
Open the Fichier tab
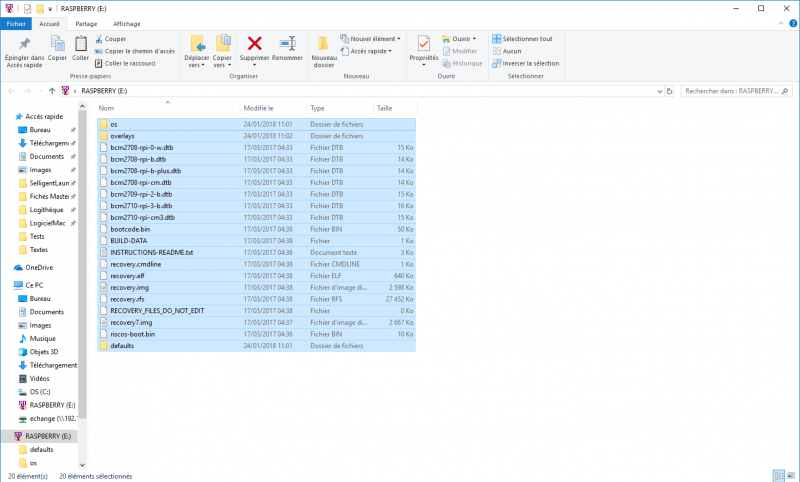[x=16, y=23]
